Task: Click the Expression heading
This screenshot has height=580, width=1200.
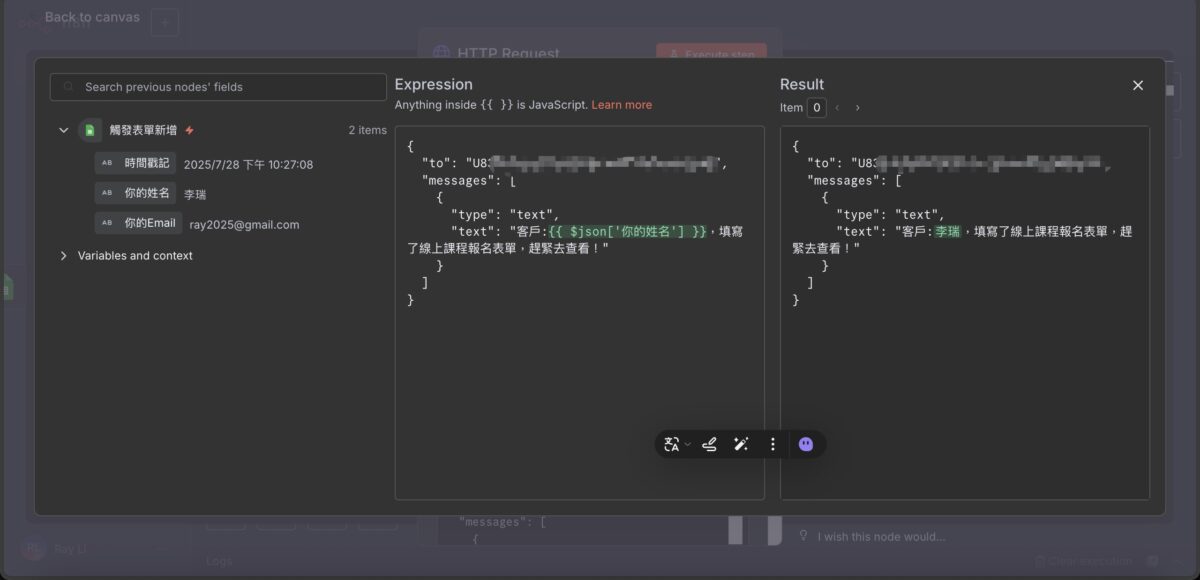Action: [434, 84]
